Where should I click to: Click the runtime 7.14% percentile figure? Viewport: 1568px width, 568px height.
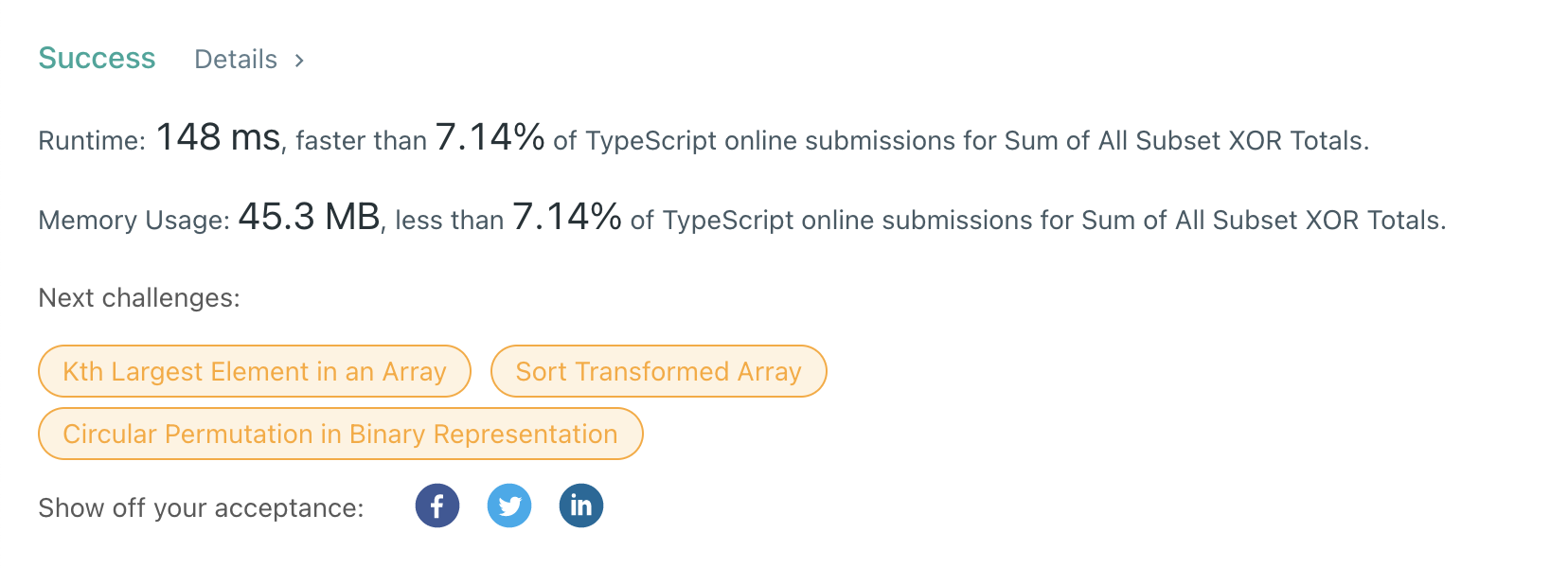click(490, 138)
